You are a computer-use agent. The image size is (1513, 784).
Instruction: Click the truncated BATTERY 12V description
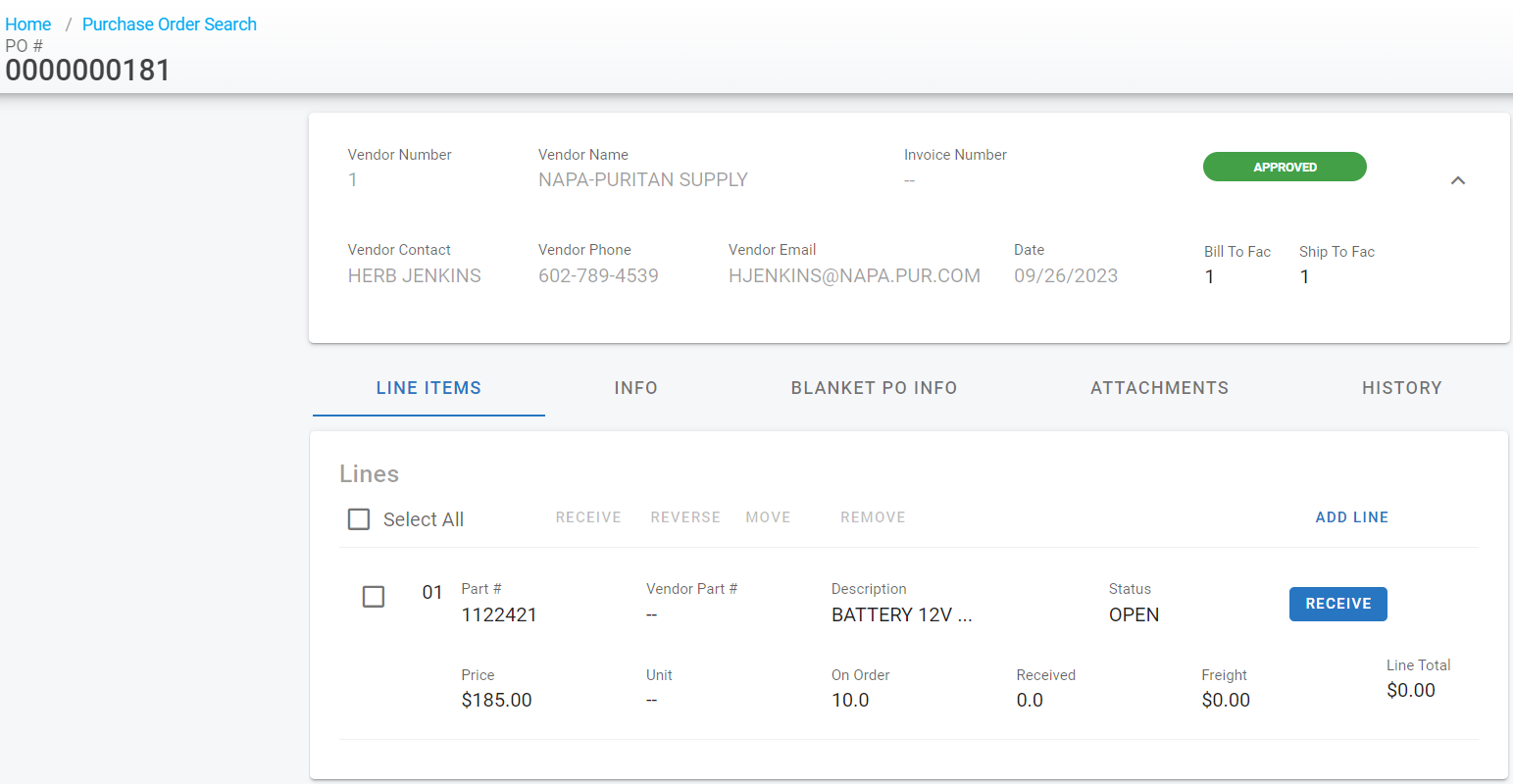(901, 615)
